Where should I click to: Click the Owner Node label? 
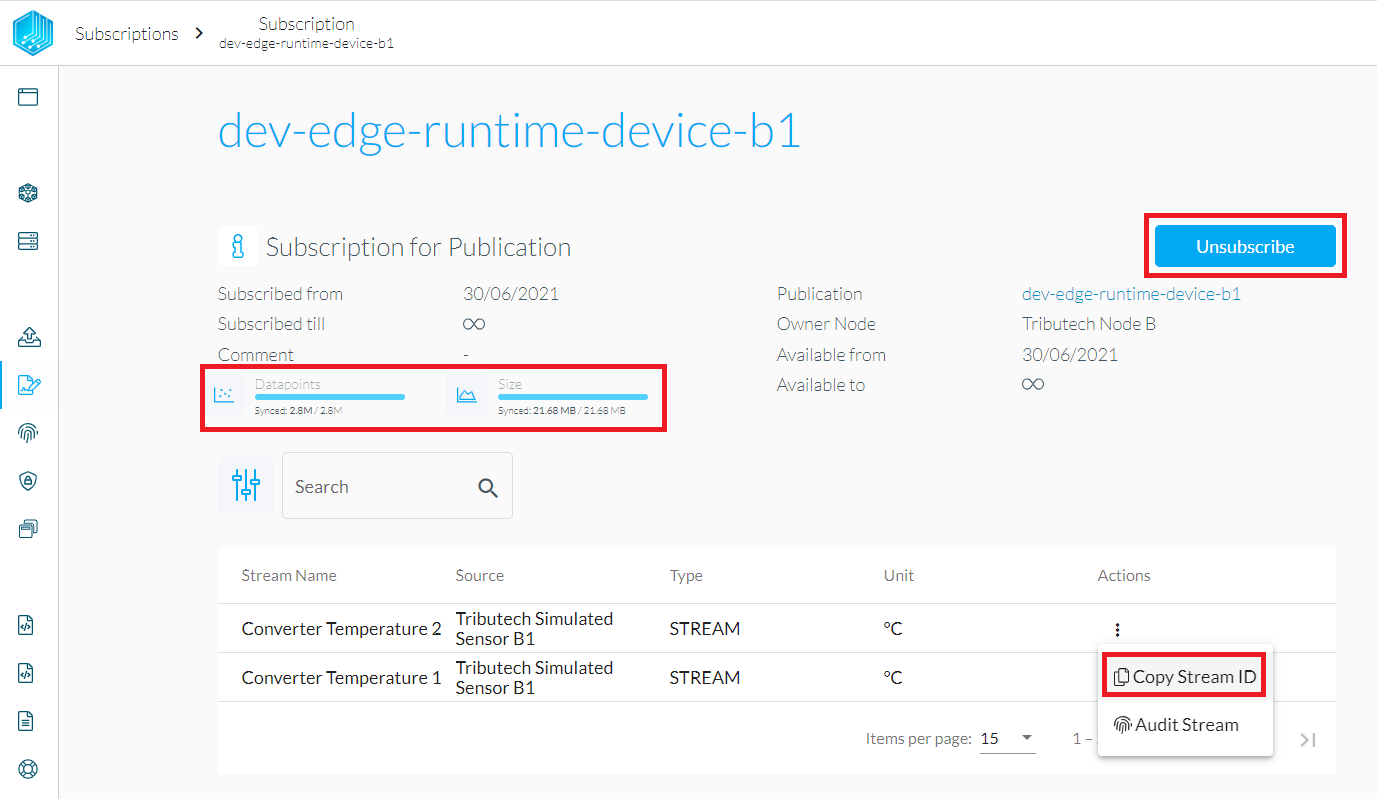pyautogui.click(x=826, y=324)
